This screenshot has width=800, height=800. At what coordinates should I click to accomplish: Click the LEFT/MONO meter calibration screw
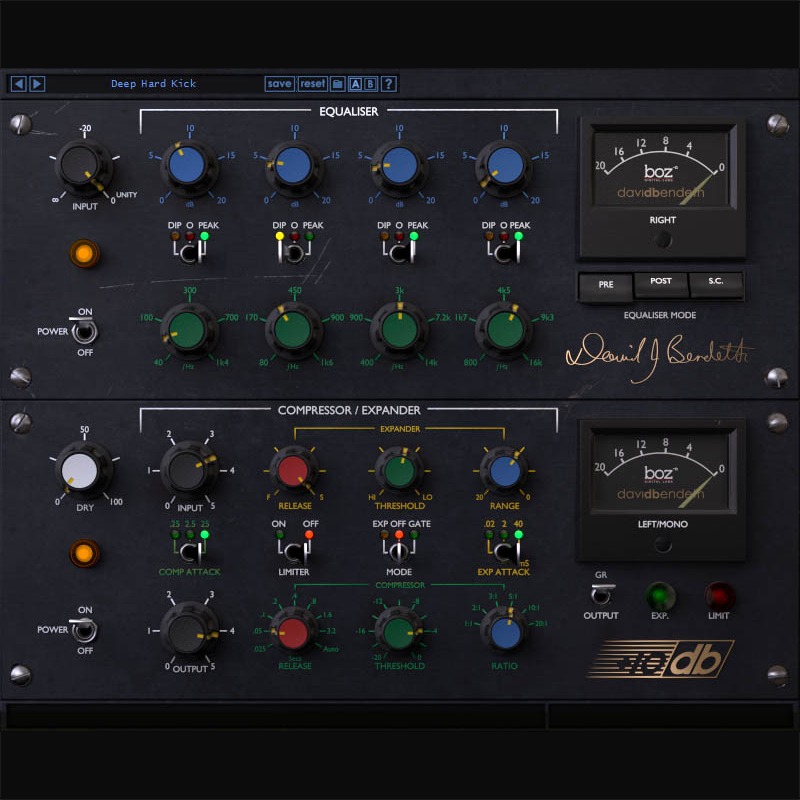coord(662,545)
